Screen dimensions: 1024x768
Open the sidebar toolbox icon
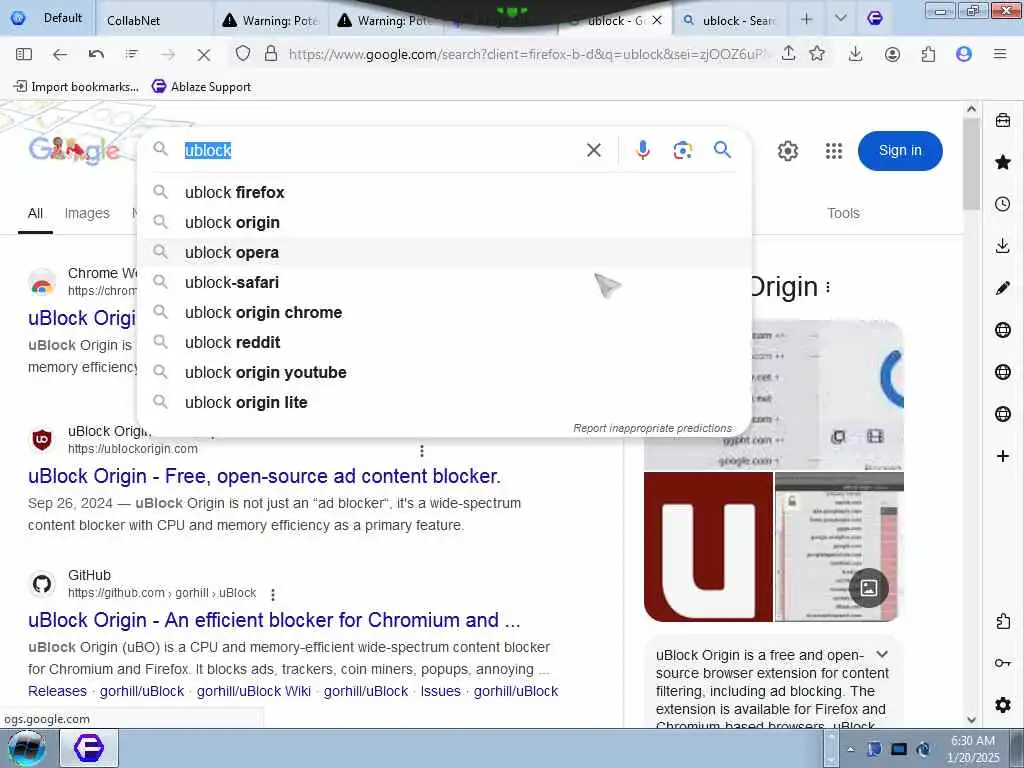pyautogui.click(x=1003, y=120)
